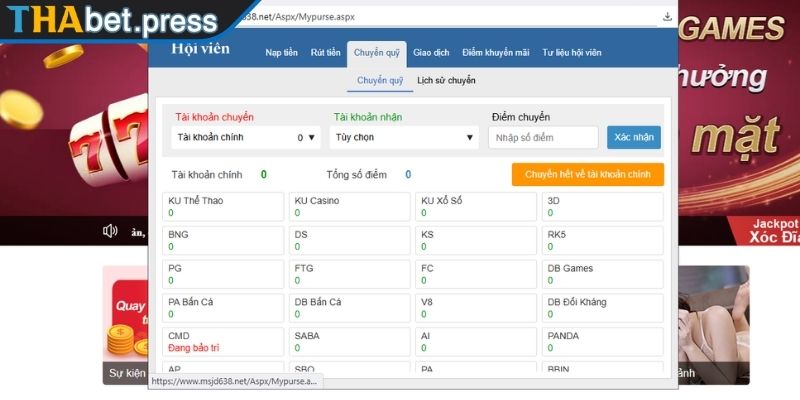The height and width of the screenshot is (400, 800).
Task: Expand the Tùy chọn receiving account dropdown
Action: pos(404,137)
